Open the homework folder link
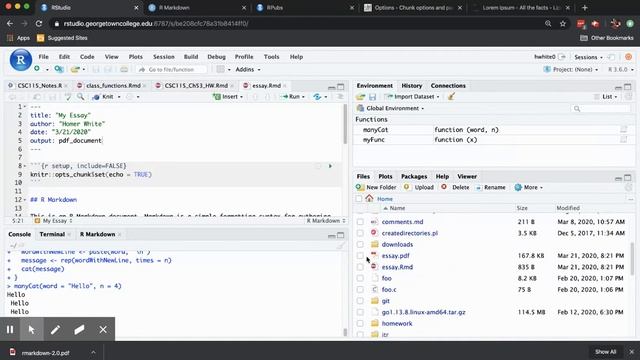Viewport: 640px width, 360px height. click(397, 323)
